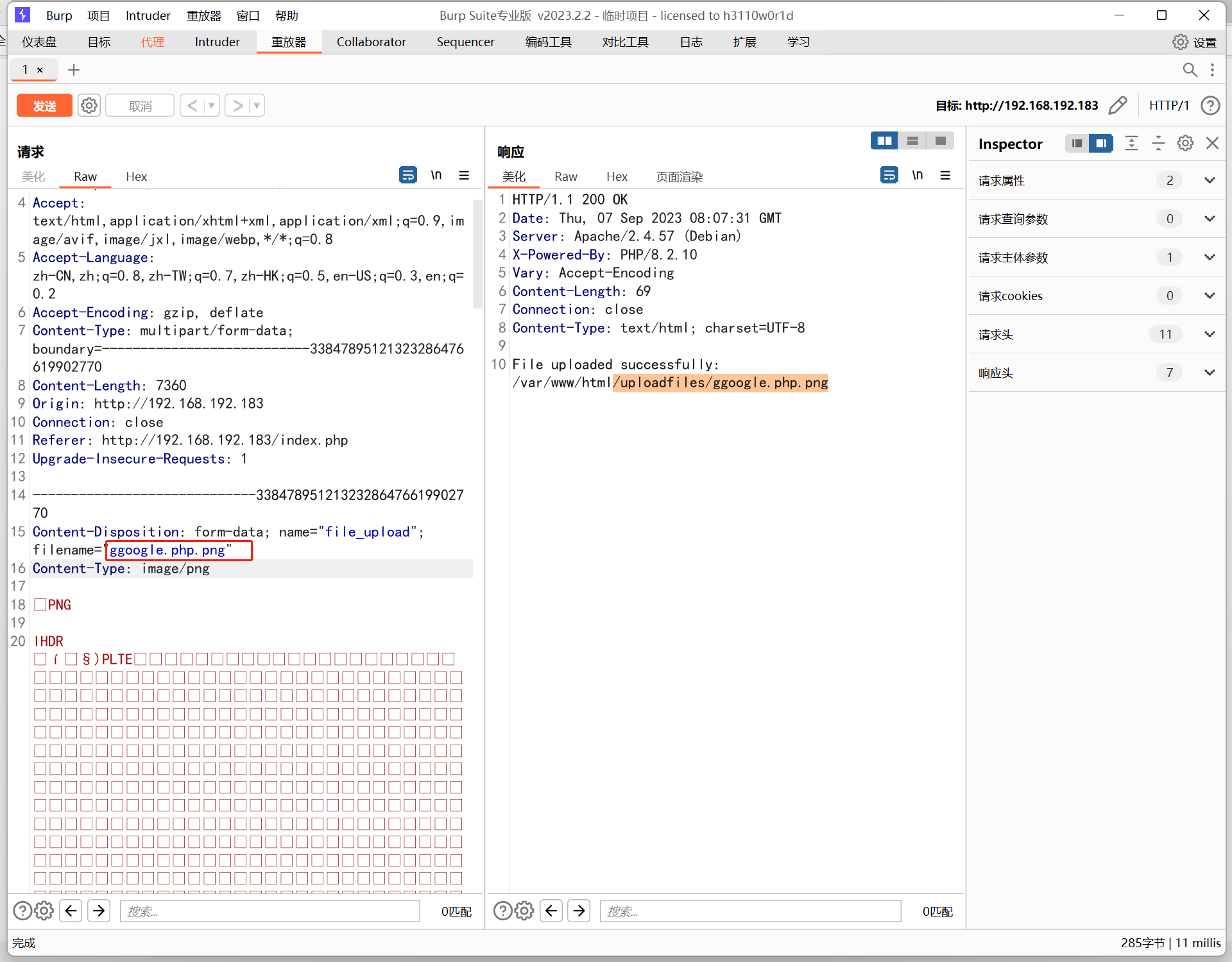Open the Burp menu
This screenshot has height=962, width=1232.
[59, 15]
